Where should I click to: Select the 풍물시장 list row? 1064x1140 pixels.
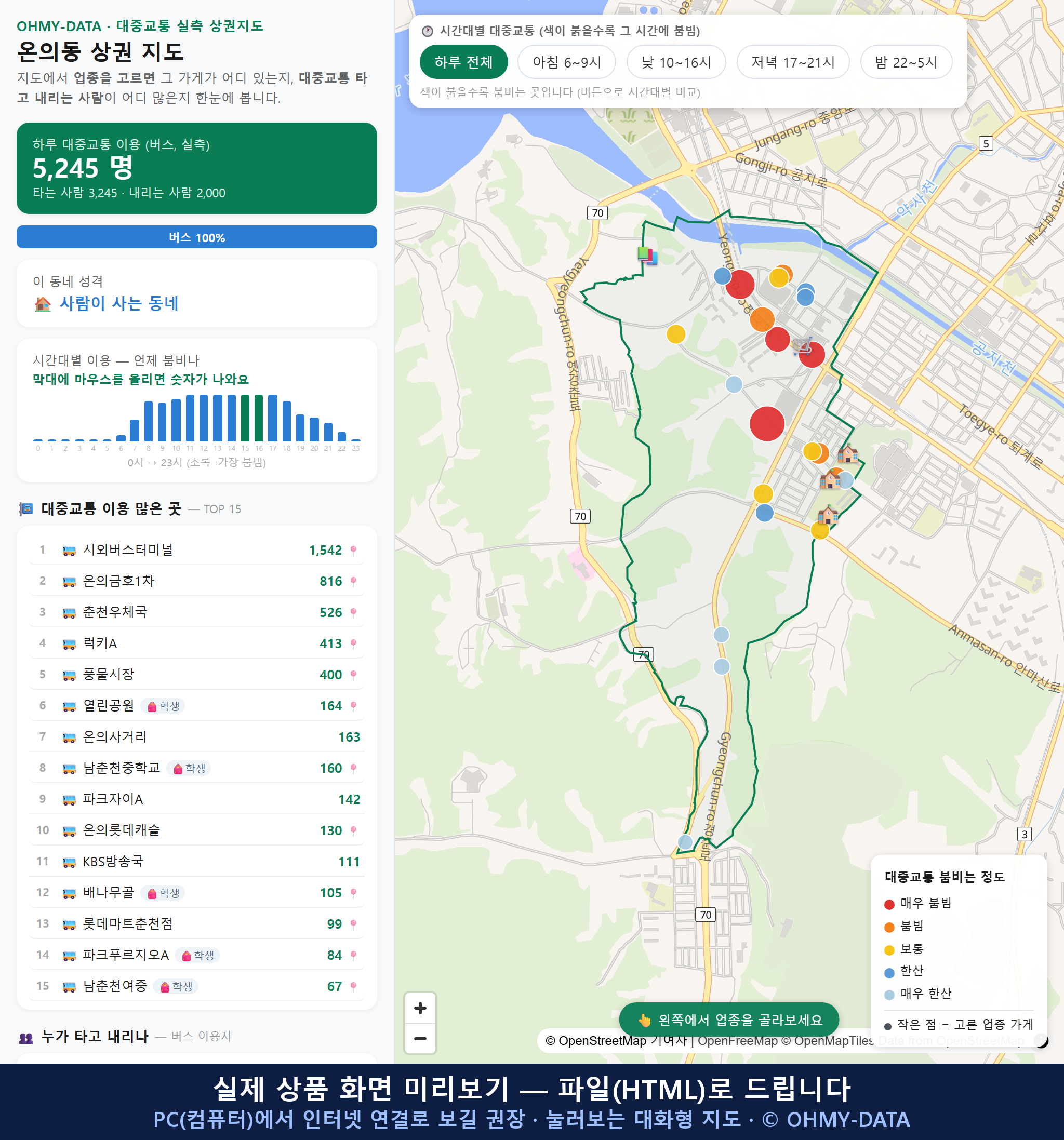point(197,674)
